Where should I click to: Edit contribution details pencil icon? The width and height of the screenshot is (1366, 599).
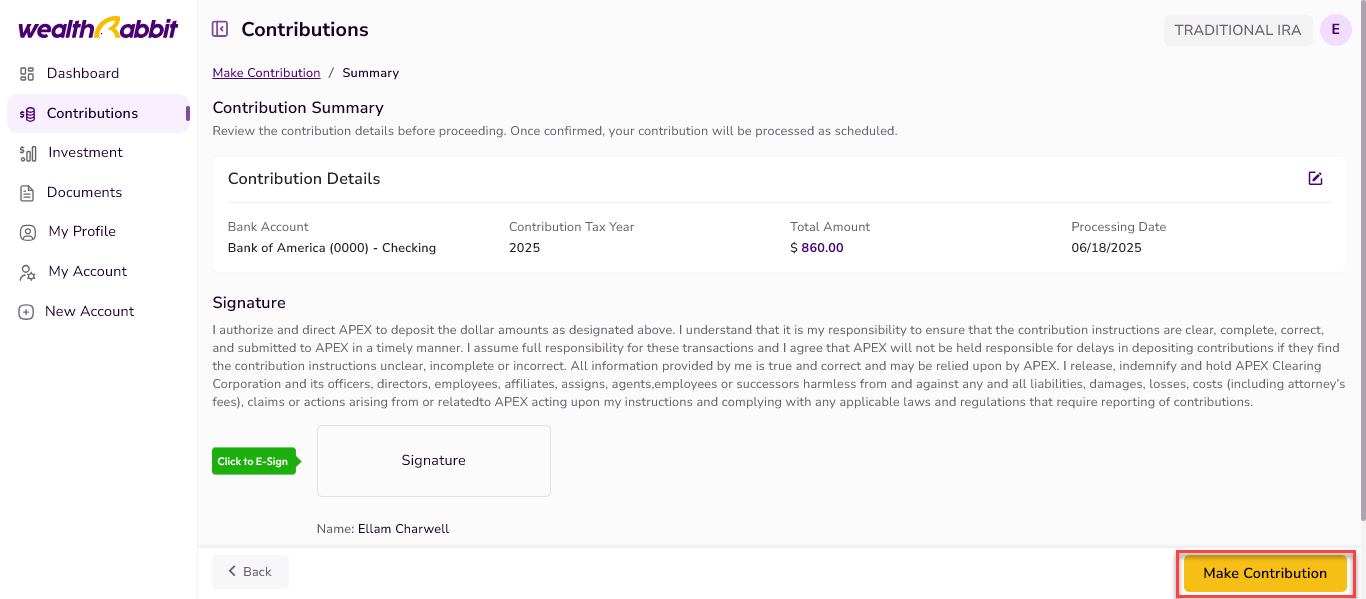[x=1315, y=179]
